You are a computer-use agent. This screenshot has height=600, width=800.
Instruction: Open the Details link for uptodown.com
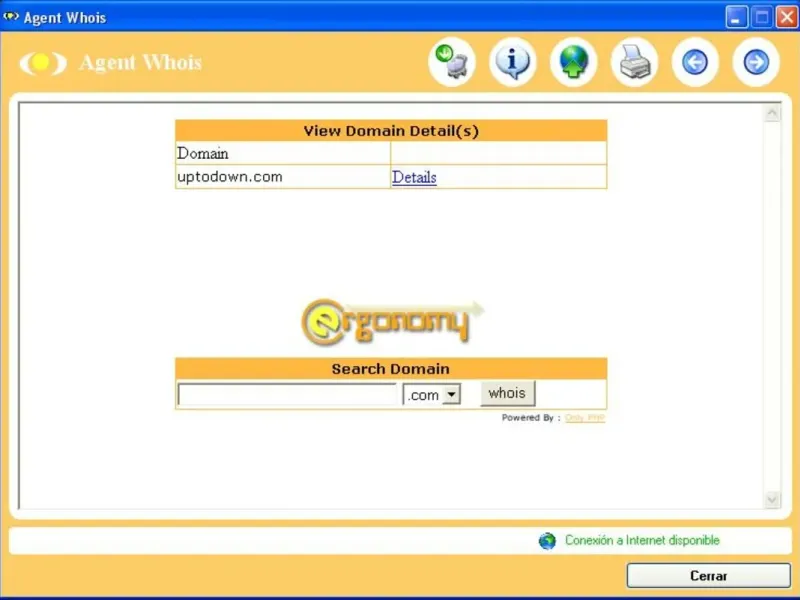tap(414, 177)
